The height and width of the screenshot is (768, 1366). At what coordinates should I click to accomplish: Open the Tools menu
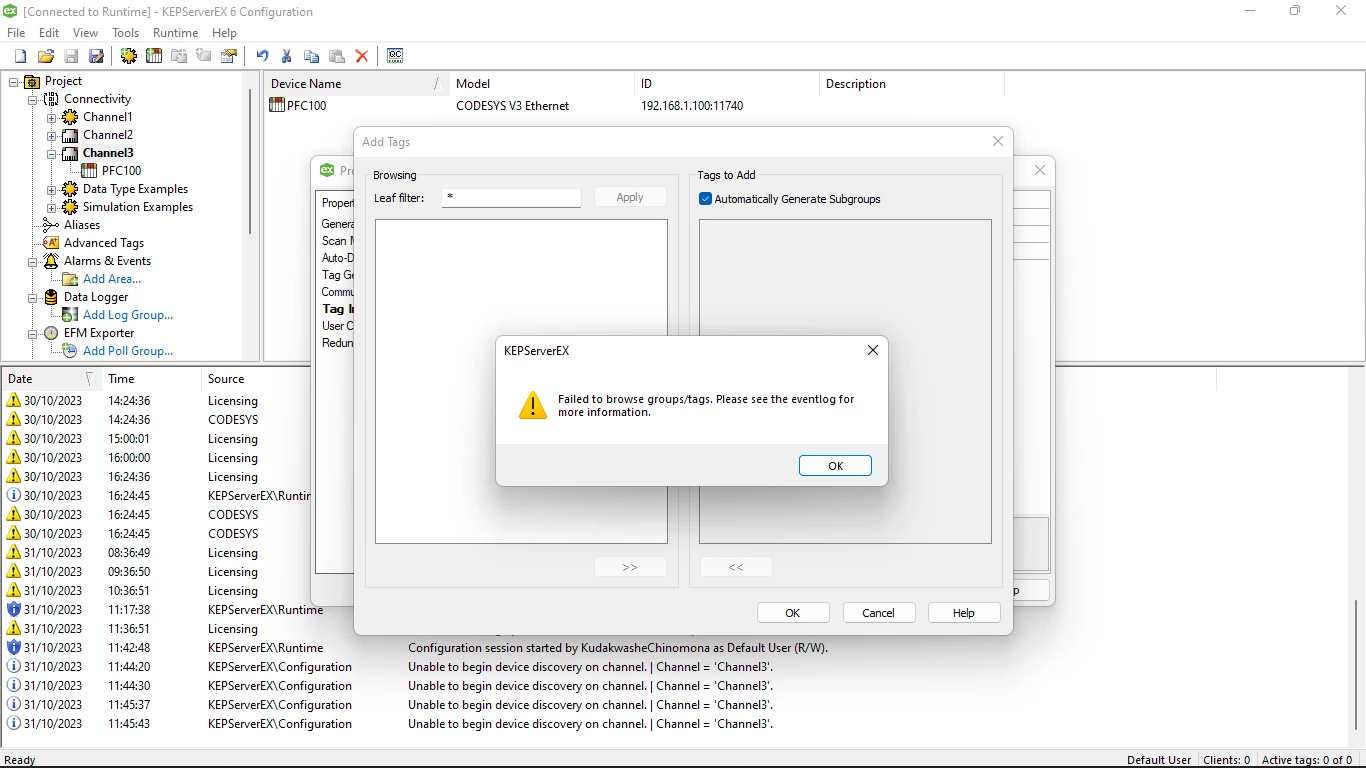coord(125,33)
